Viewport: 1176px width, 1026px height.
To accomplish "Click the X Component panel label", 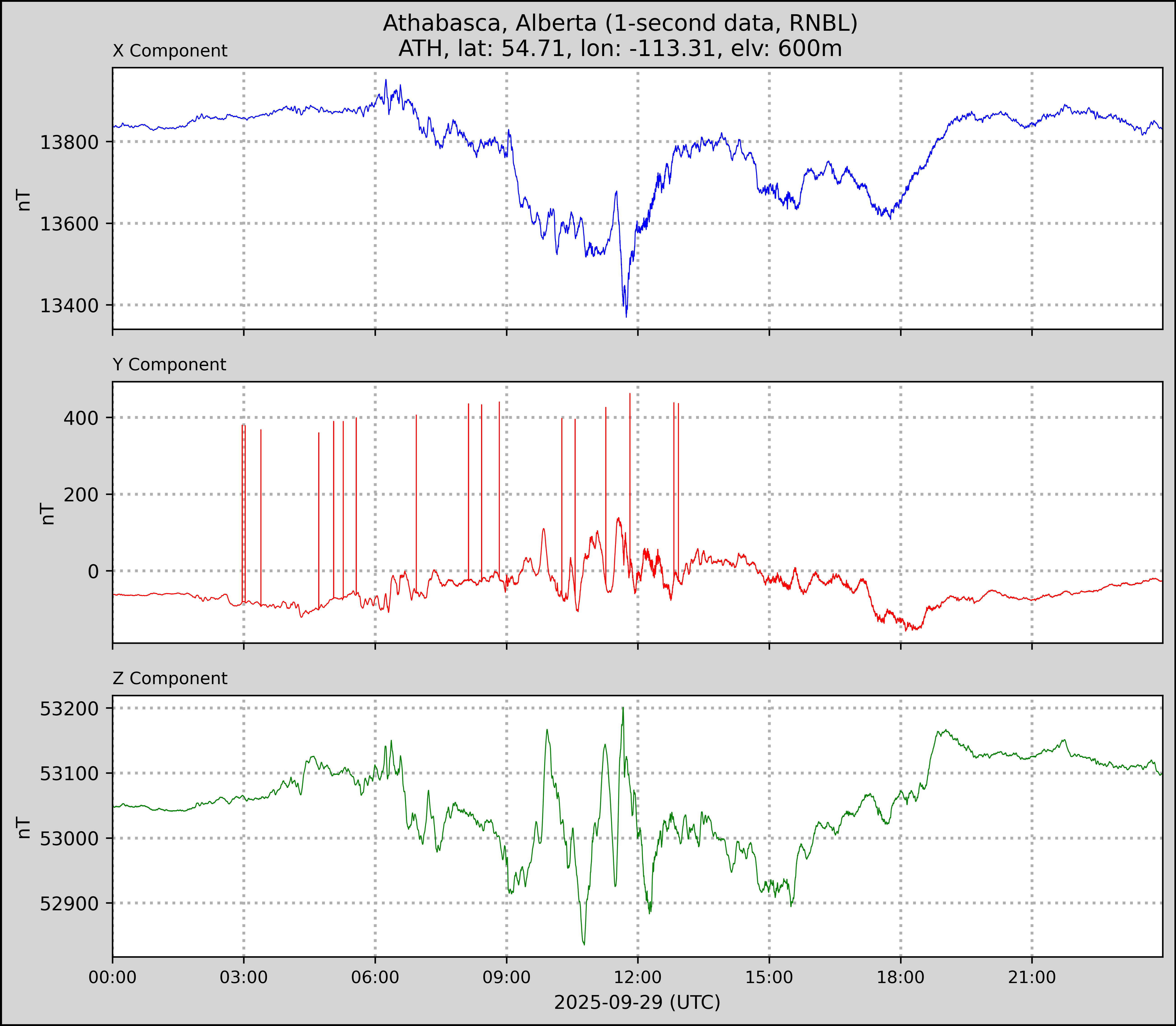I will tap(170, 51).
